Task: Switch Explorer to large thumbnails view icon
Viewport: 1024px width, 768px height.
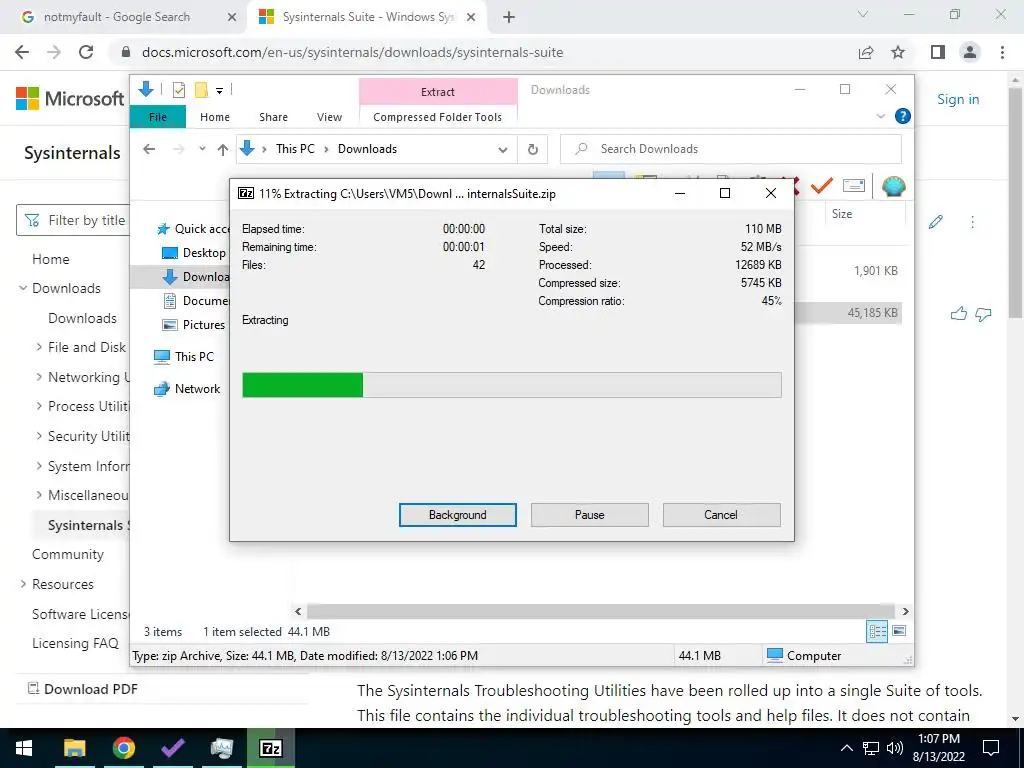Action: (899, 631)
